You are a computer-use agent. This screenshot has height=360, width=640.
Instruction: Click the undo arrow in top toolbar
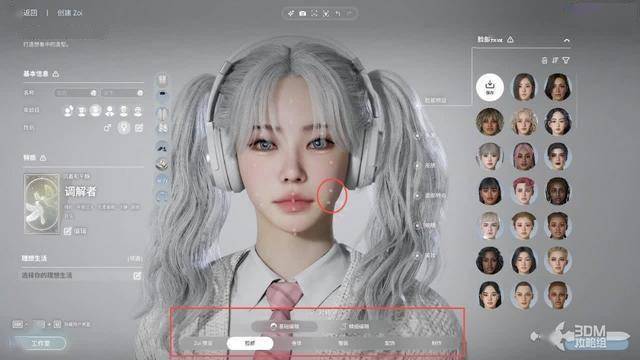click(x=338, y=13)
